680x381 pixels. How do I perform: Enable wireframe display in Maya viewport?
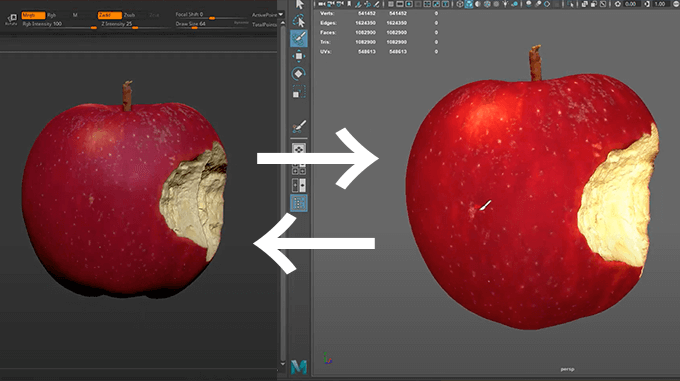pos(460,4)
